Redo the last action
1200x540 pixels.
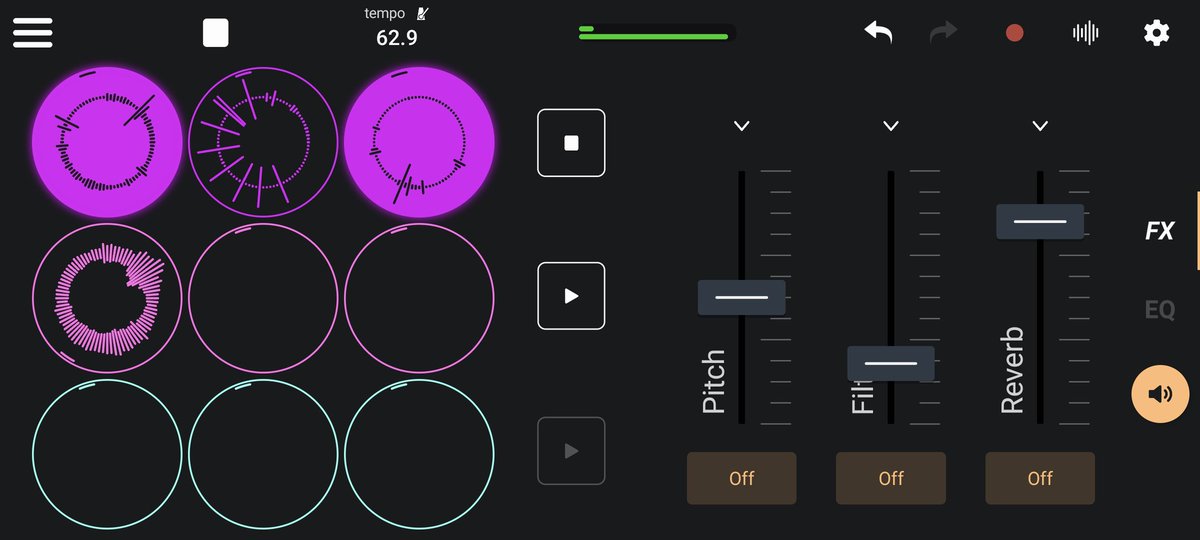click(943, 32)
